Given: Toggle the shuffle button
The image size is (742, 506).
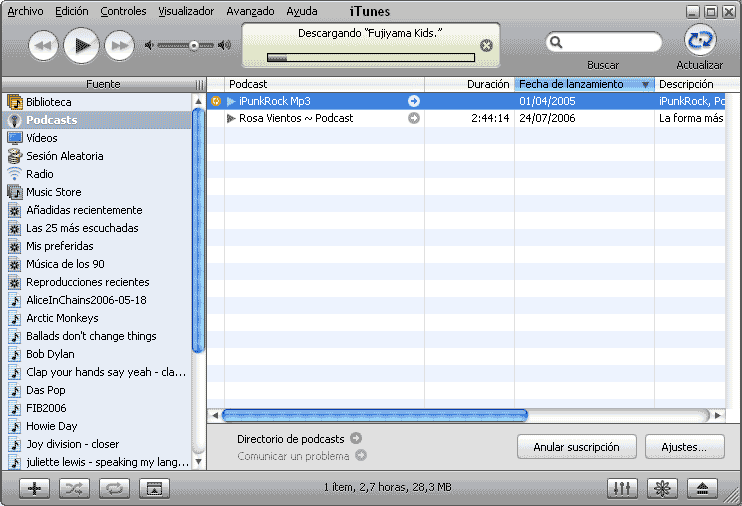Looking at the screenshot, I should (74, 488).
